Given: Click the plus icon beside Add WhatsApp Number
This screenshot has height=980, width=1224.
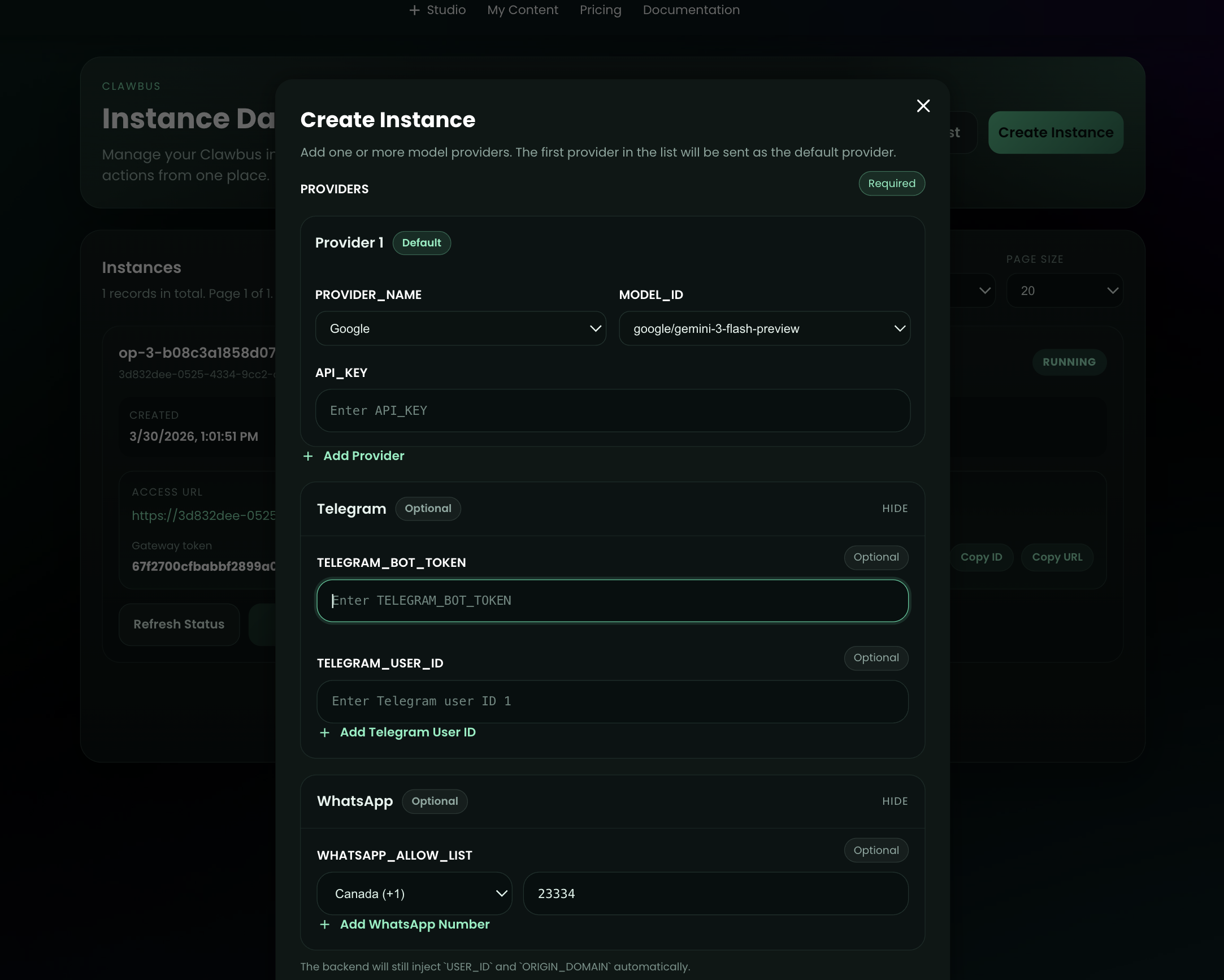Looking at the screenshot, I should 325,925.
